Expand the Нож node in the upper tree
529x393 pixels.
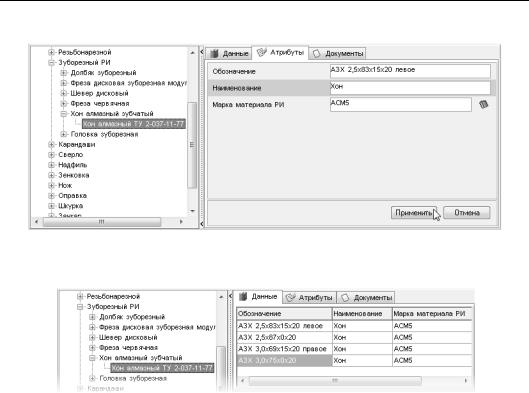pos(51,185)
